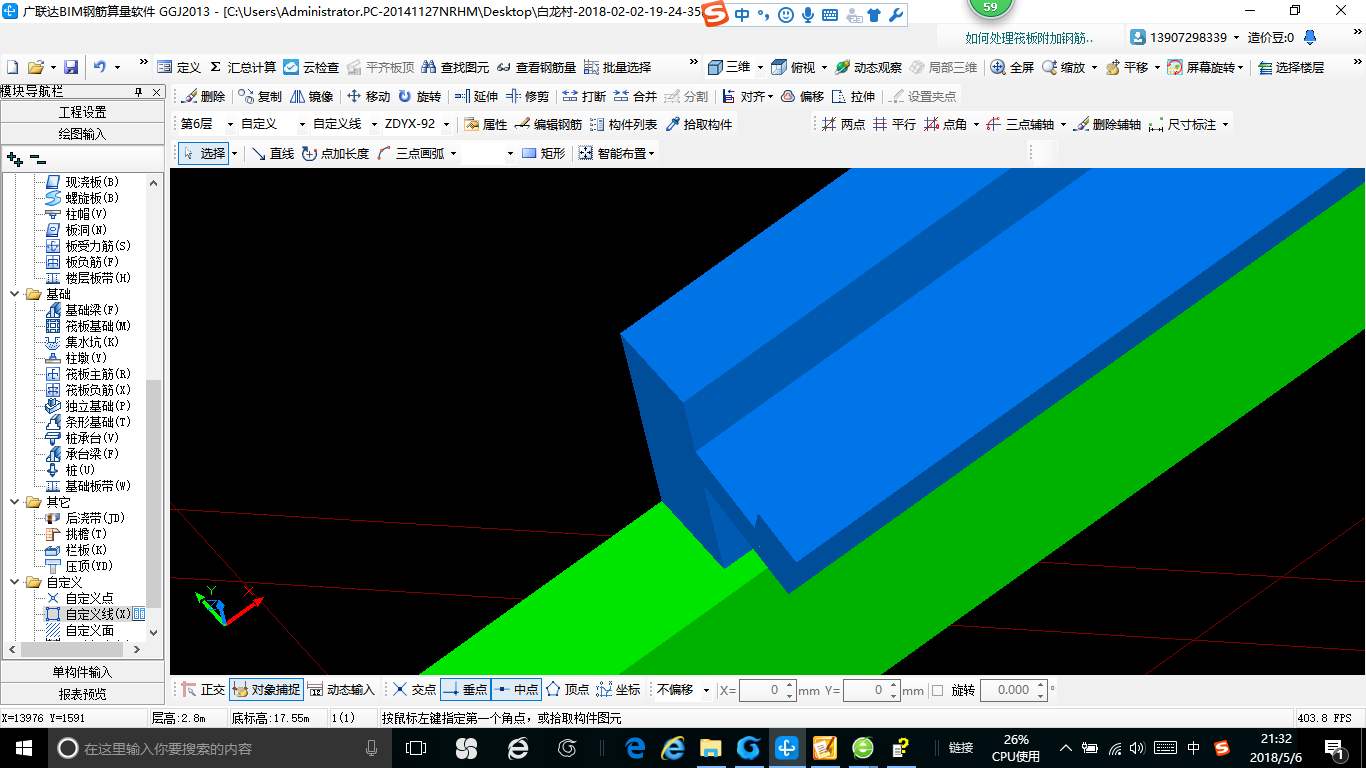Select the 打断 break tool
The image size is (1366, 768).
click(x=584, y=96)
